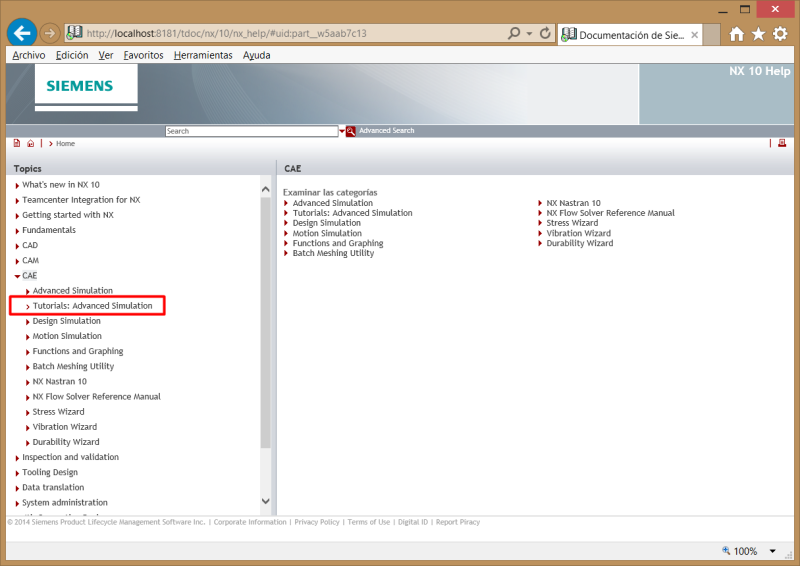Click the browser forward arrow button
This screenshot has width=800, height=566.
coord(49,34)
